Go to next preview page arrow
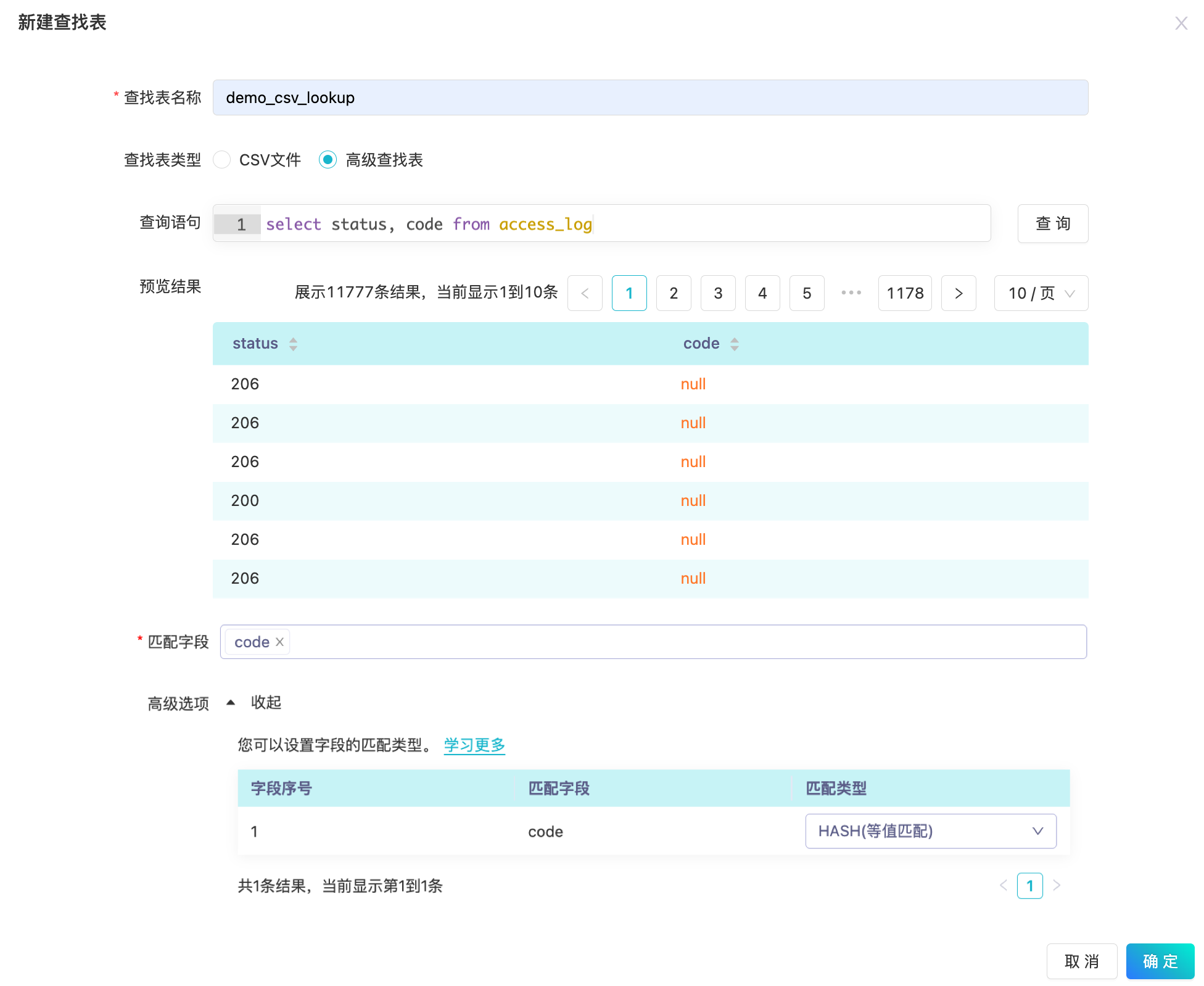This screenshot has height=986, width=1204. click(x=959, y=293)
